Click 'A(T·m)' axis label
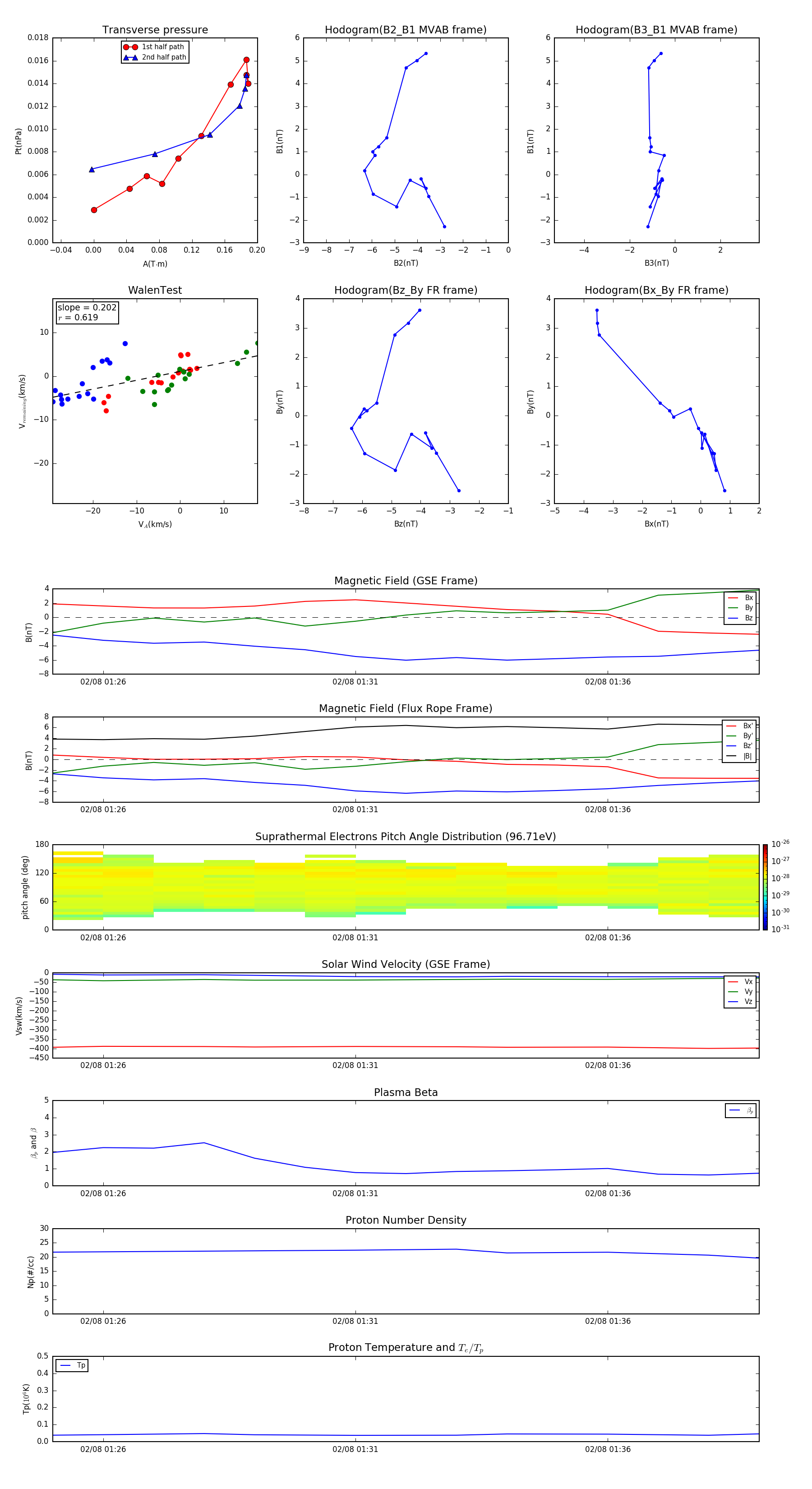This screenshot has height=1489, width=812. point(155,264)
